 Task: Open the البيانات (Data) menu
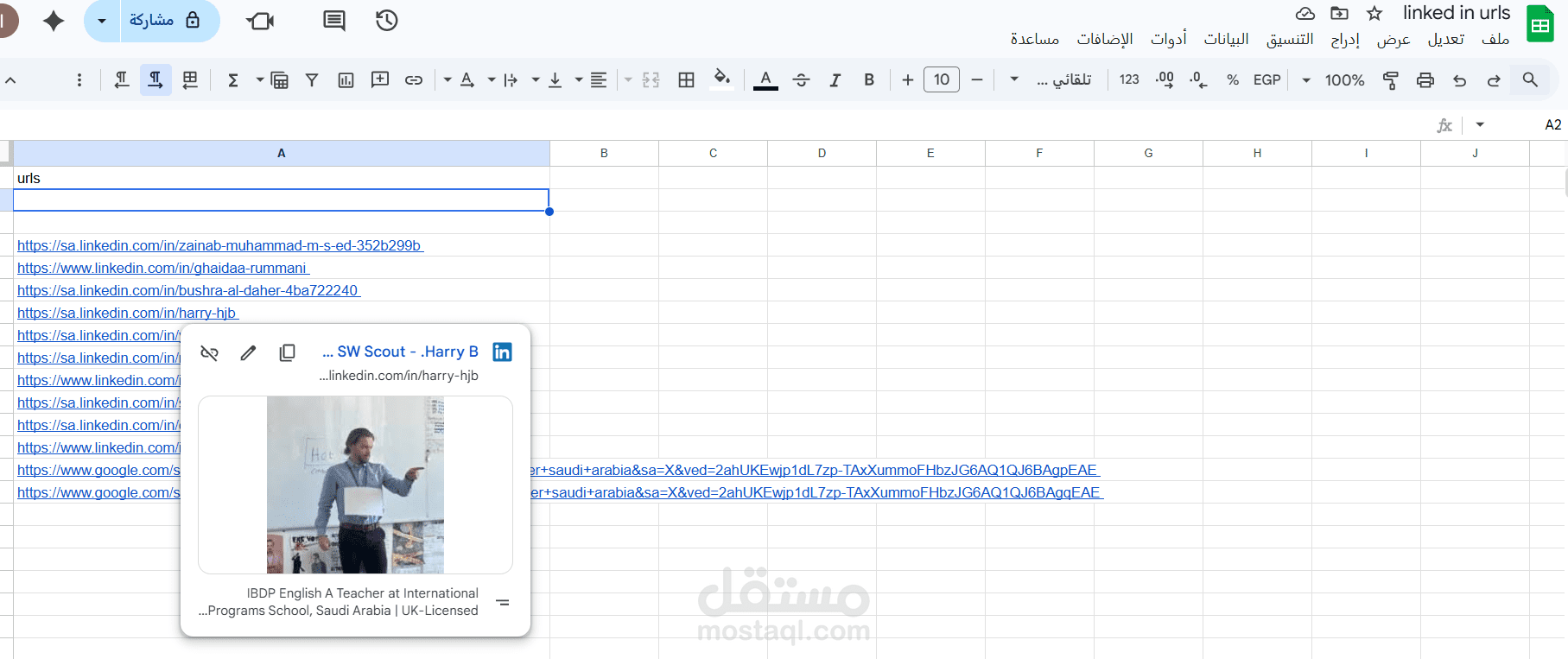pos(1226,39)
